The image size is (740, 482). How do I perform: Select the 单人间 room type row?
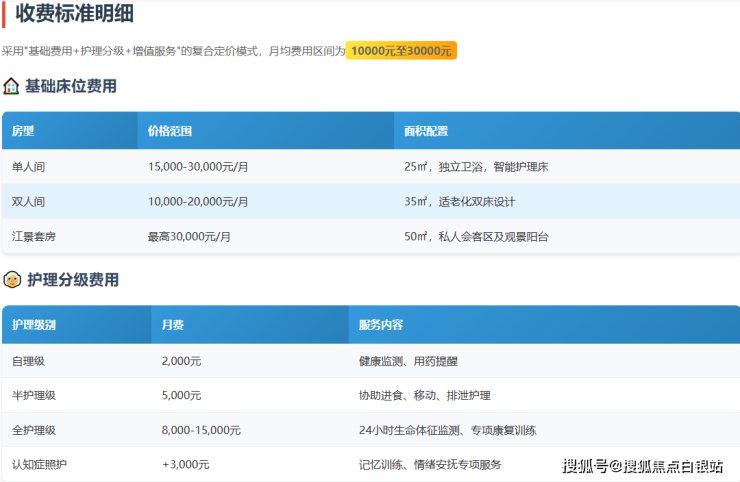28,167
